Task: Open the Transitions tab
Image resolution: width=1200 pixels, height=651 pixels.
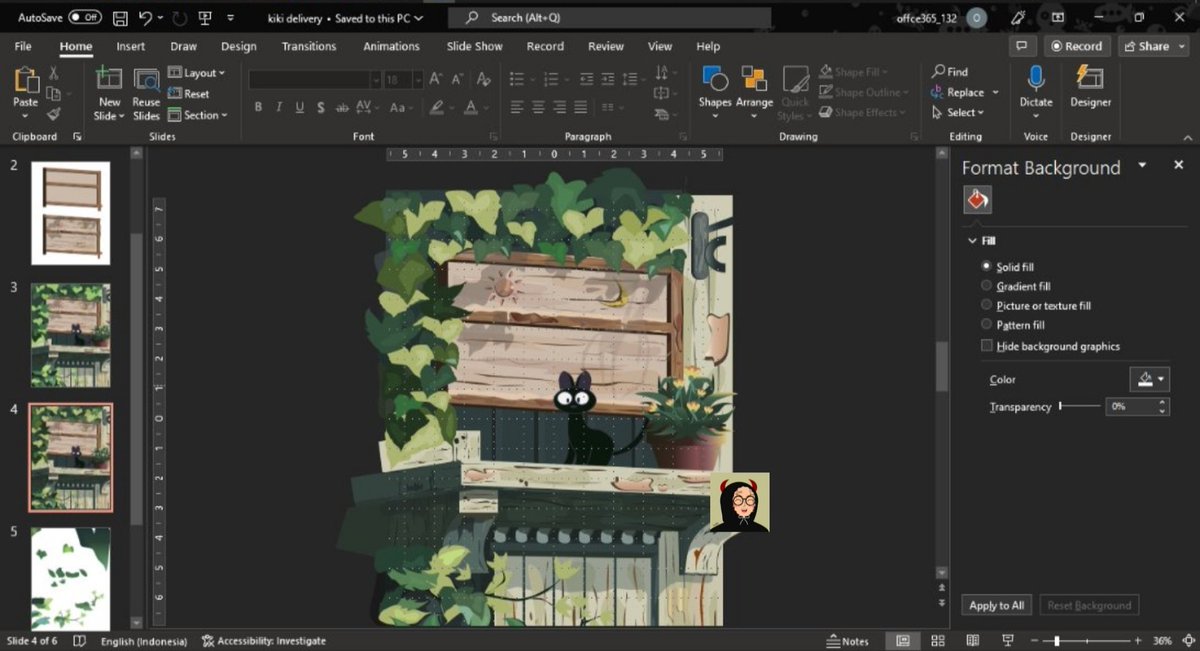Action: click(x=309, y=46)
